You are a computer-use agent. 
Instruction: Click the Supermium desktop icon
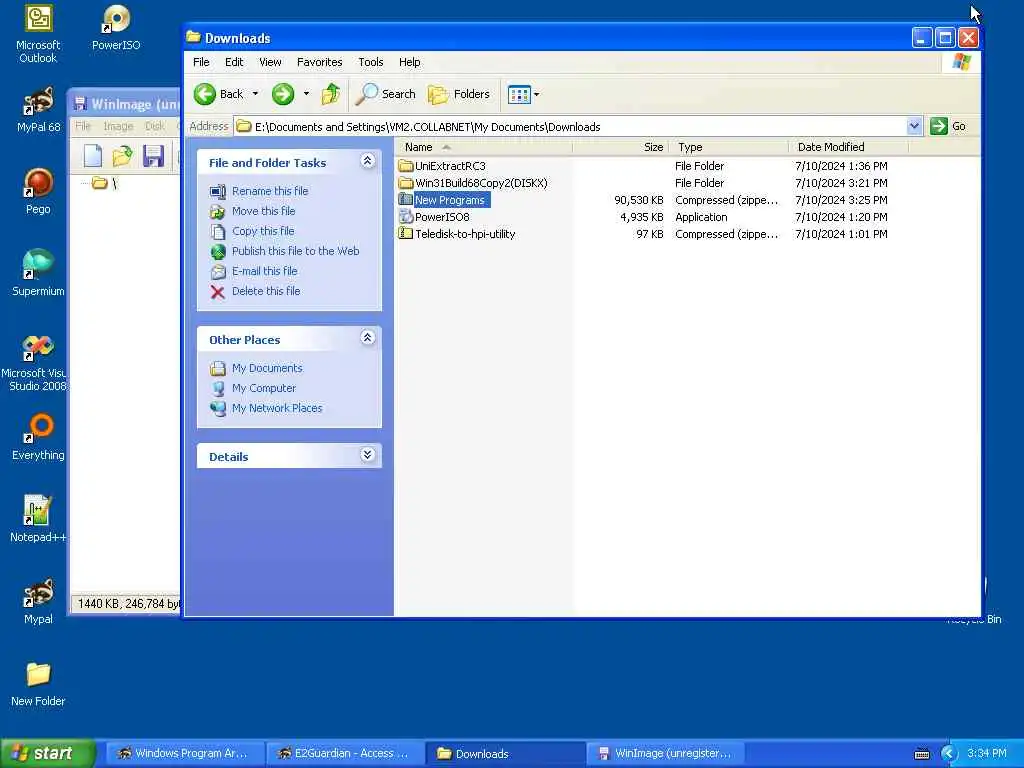click(38, 273)
